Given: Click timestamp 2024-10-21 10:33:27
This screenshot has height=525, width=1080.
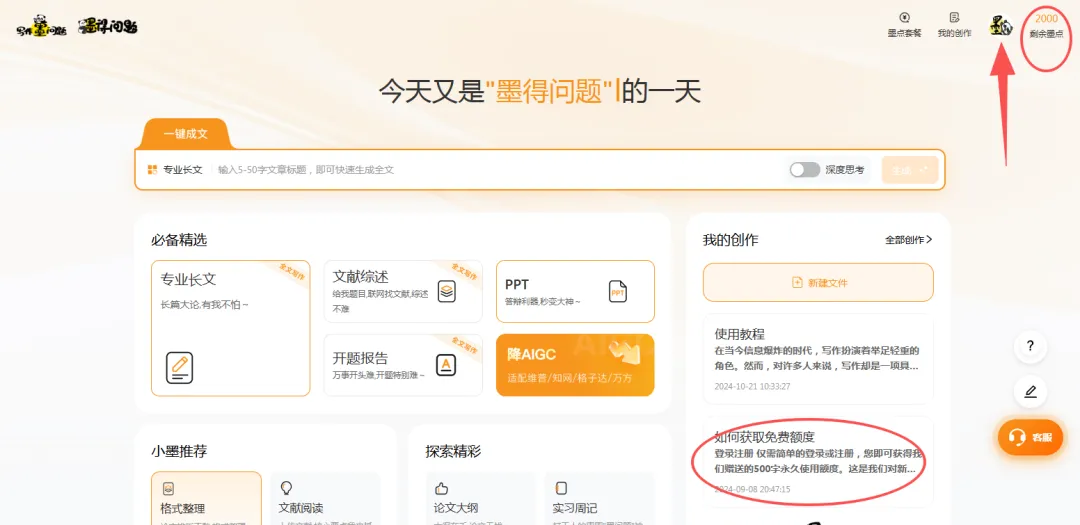Looking at the screenshot, I should point(752,386).
